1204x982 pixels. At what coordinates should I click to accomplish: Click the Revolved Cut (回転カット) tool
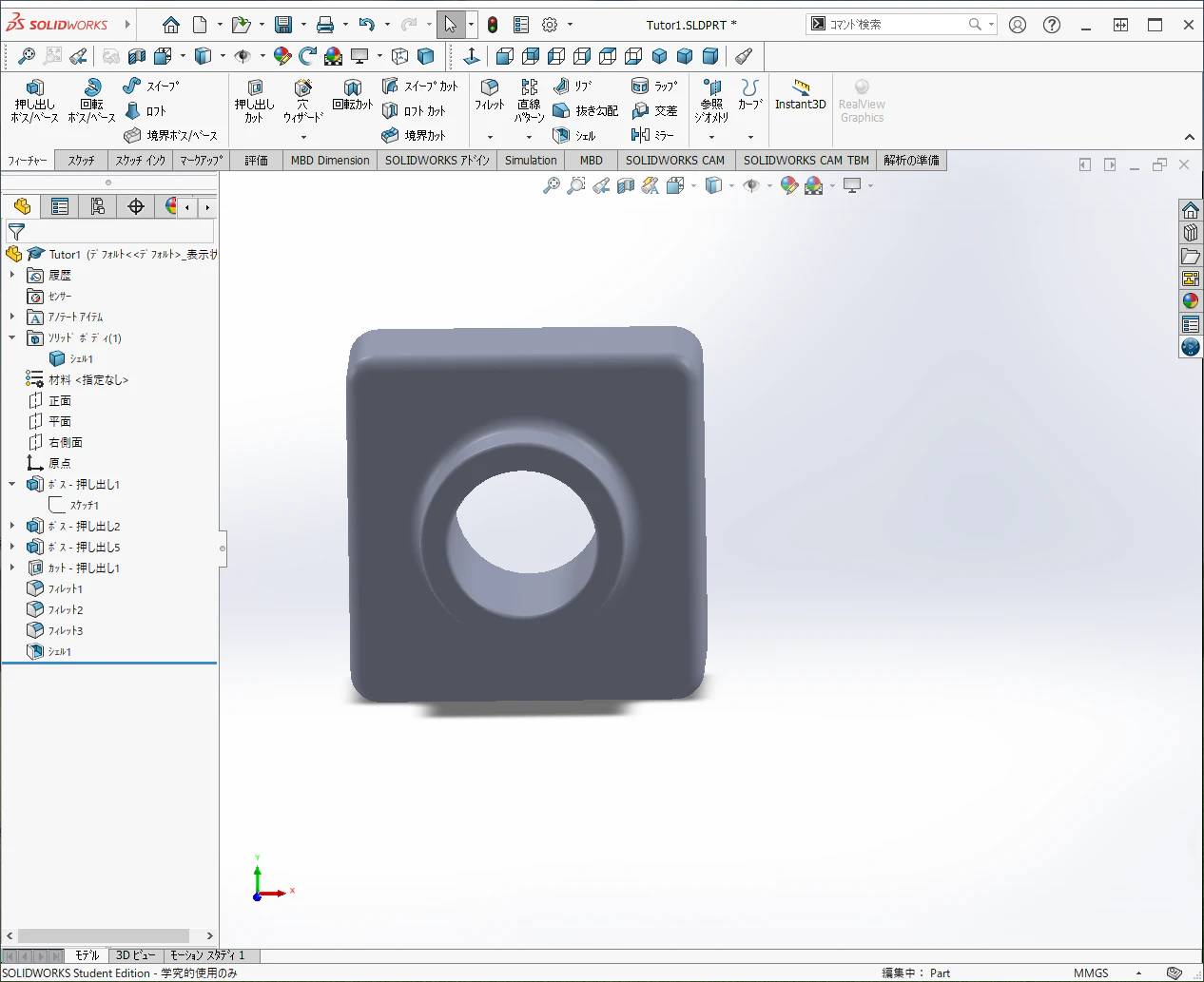pyautogui.click(x=352, y=94)
